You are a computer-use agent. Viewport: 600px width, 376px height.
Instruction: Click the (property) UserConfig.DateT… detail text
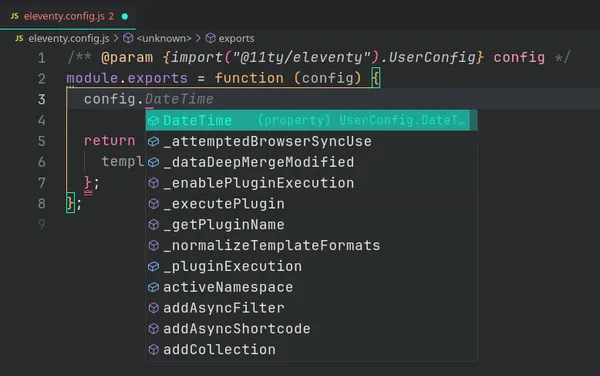[x=361, y=120]
